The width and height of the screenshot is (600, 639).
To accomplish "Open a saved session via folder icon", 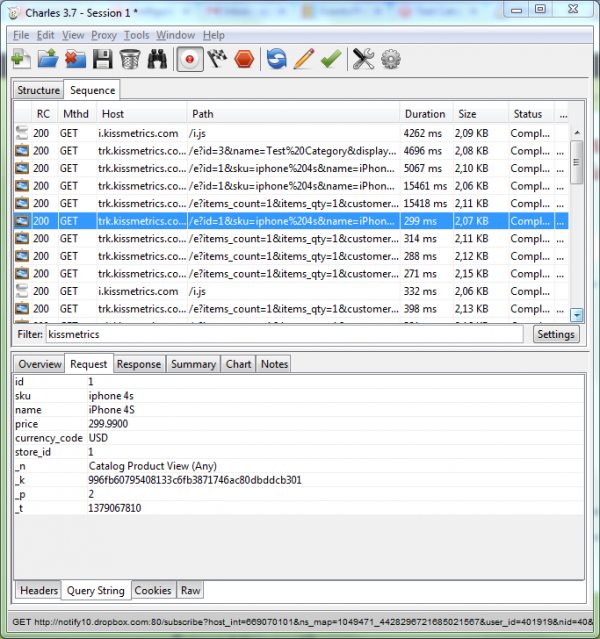I will [x=48, y=59].
